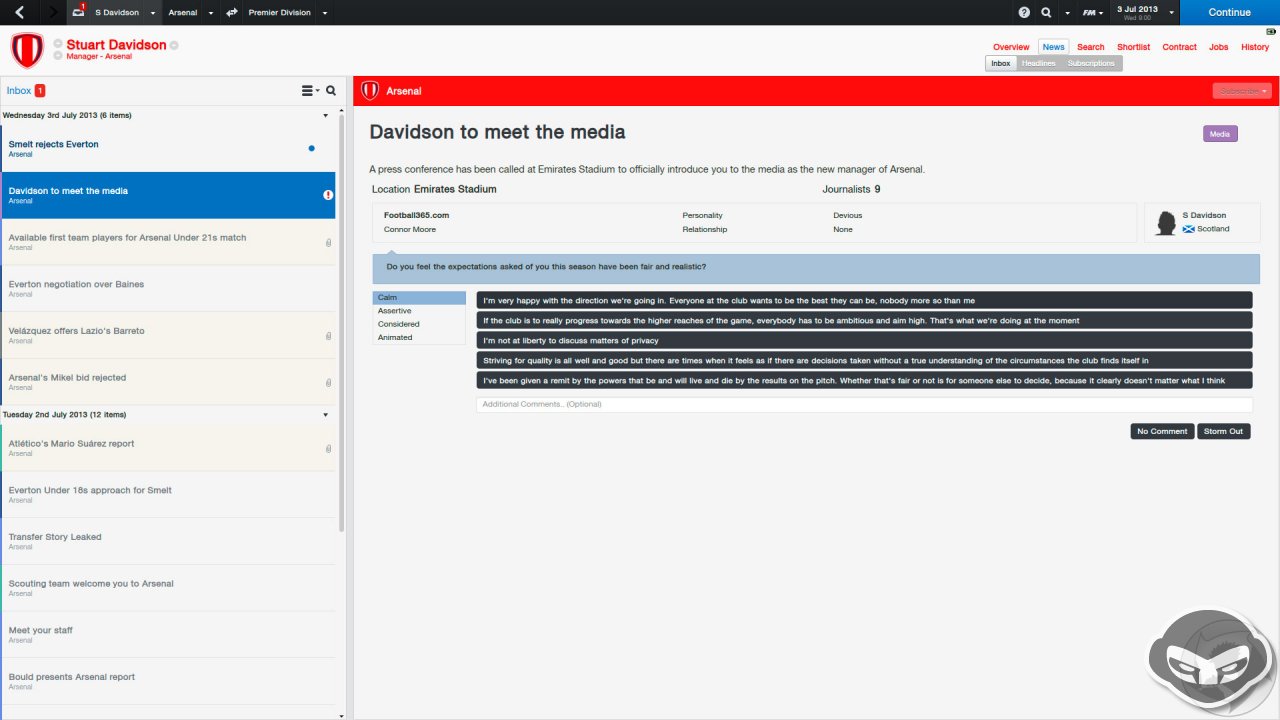This screenshot has width=1280, height=720.
Task: Open the Arsenal dropdown arrow in top bar
Action: [211, 13]
